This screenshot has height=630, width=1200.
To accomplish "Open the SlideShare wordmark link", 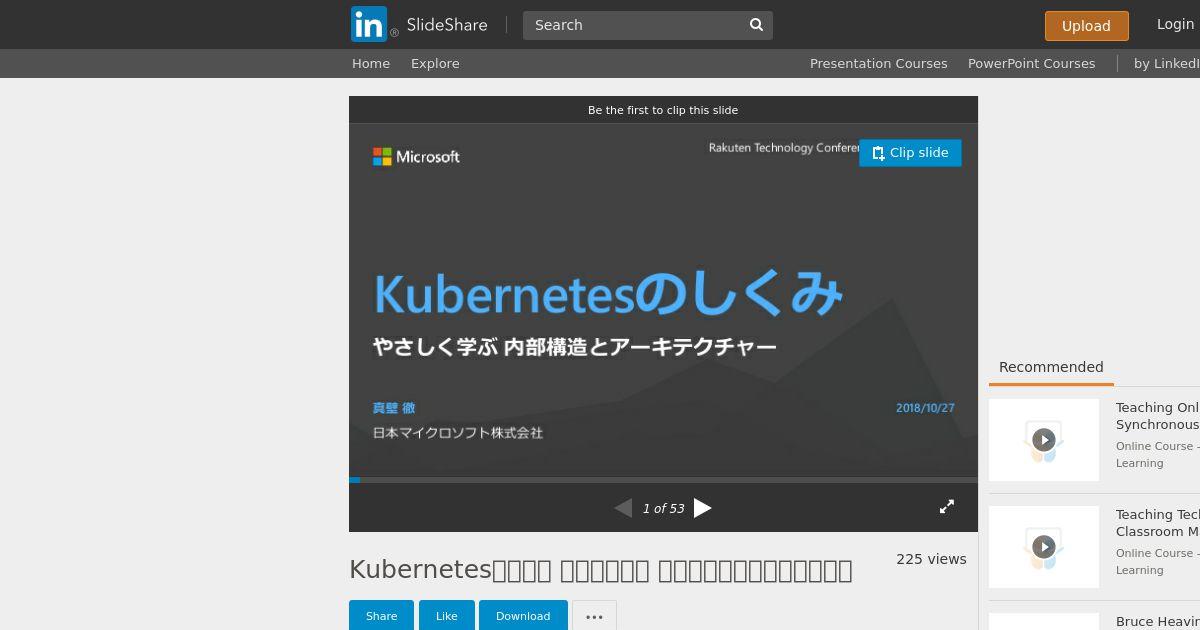I will coord(447,24).
